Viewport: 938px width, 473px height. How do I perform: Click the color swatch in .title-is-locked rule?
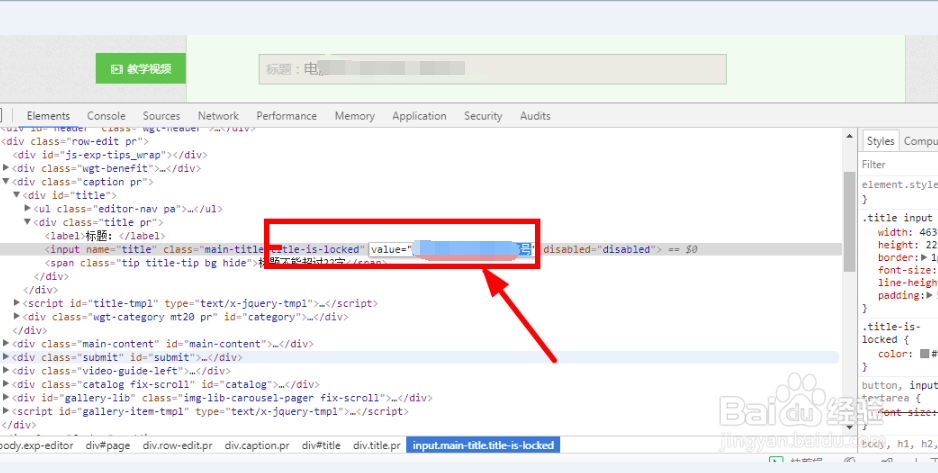[x=924, y=354]
